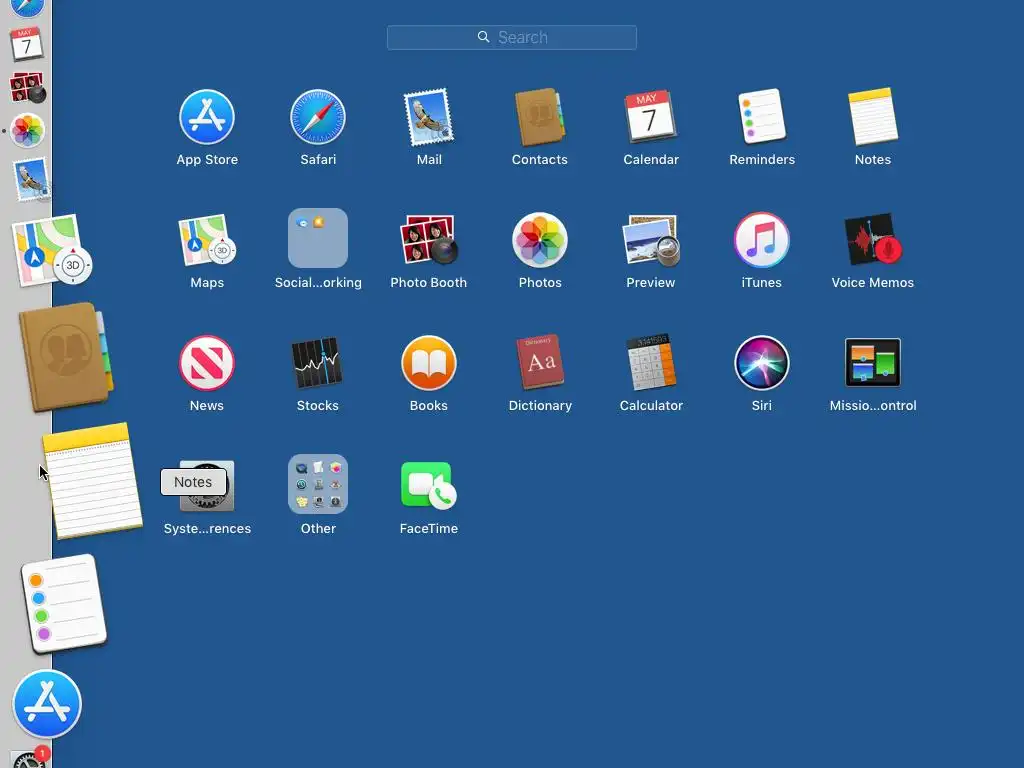Screen dimensions: 1024x768
Task: Click the magnified Notes icon in Dock
Action: coord(92,481)
